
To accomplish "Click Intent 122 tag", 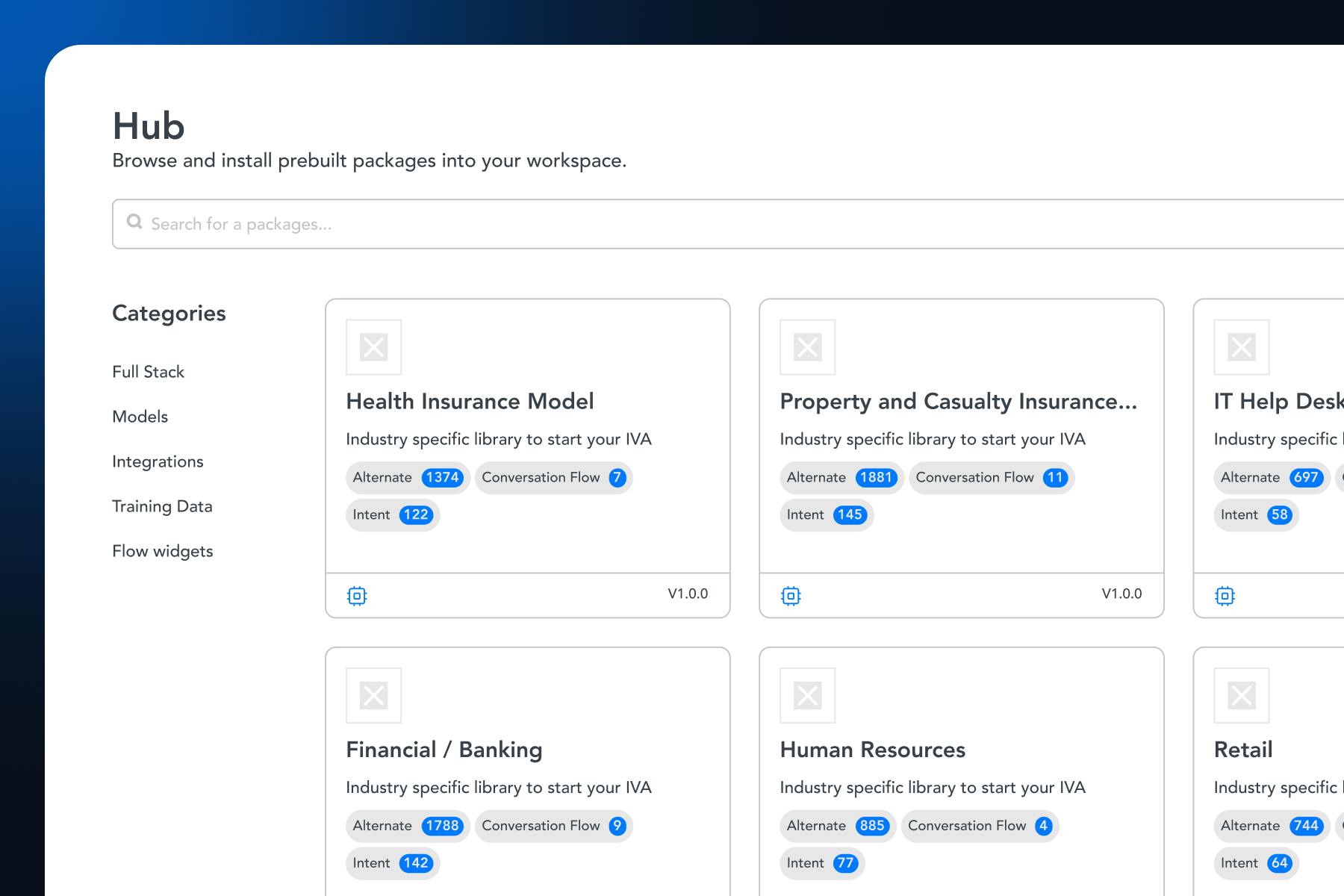I will [x=393, y=515].
